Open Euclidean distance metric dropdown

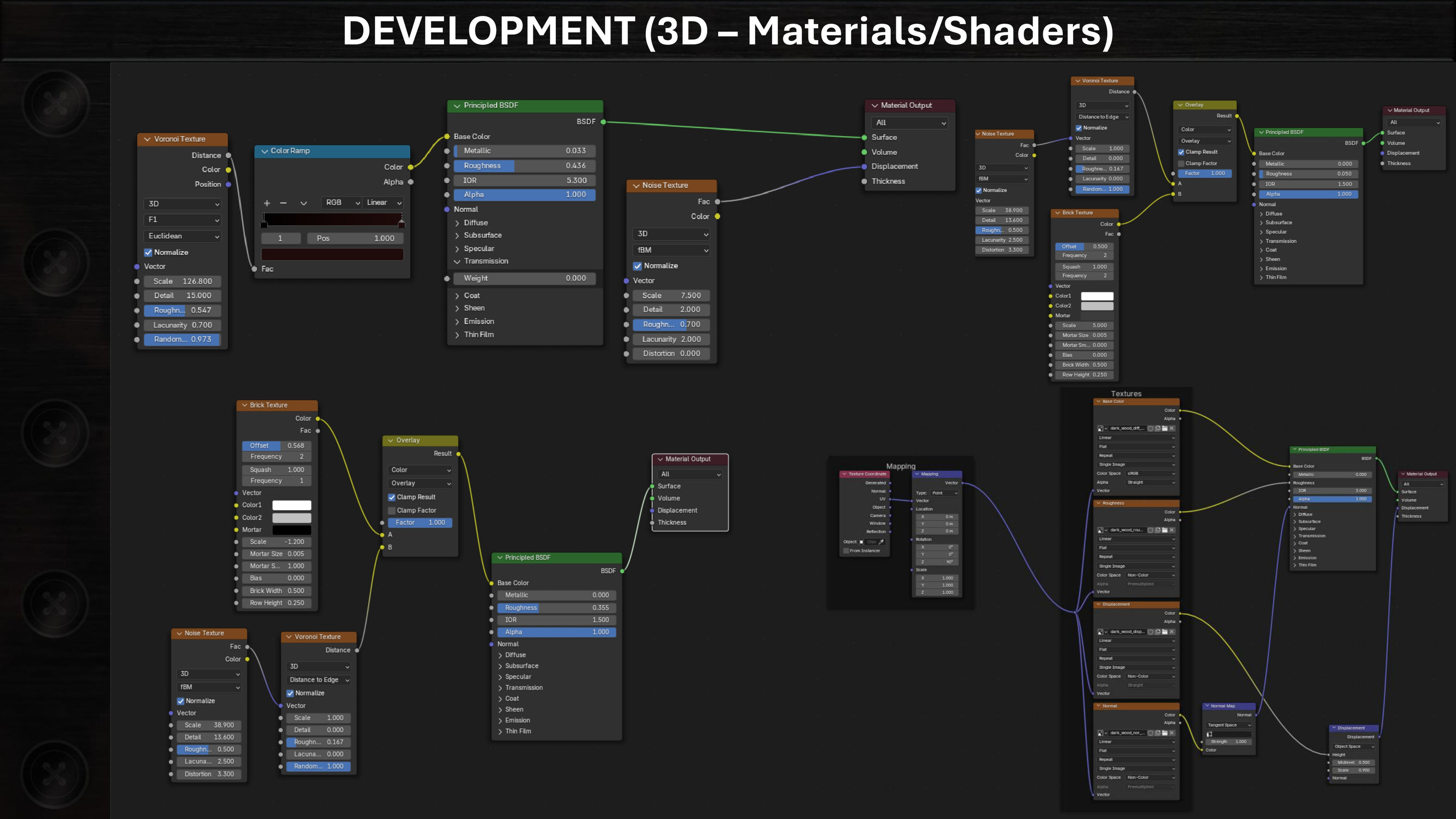click(x=182, y=236)
